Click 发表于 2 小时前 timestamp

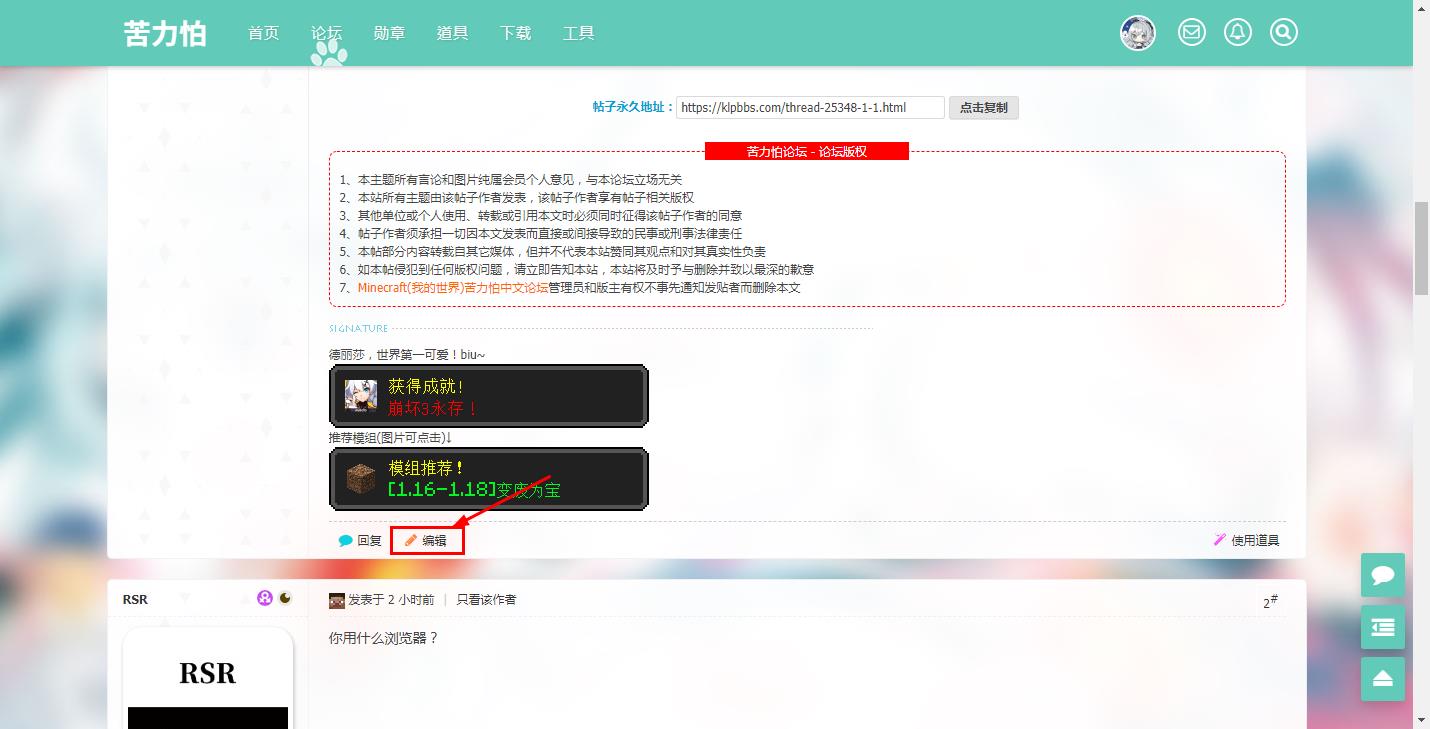391,600
